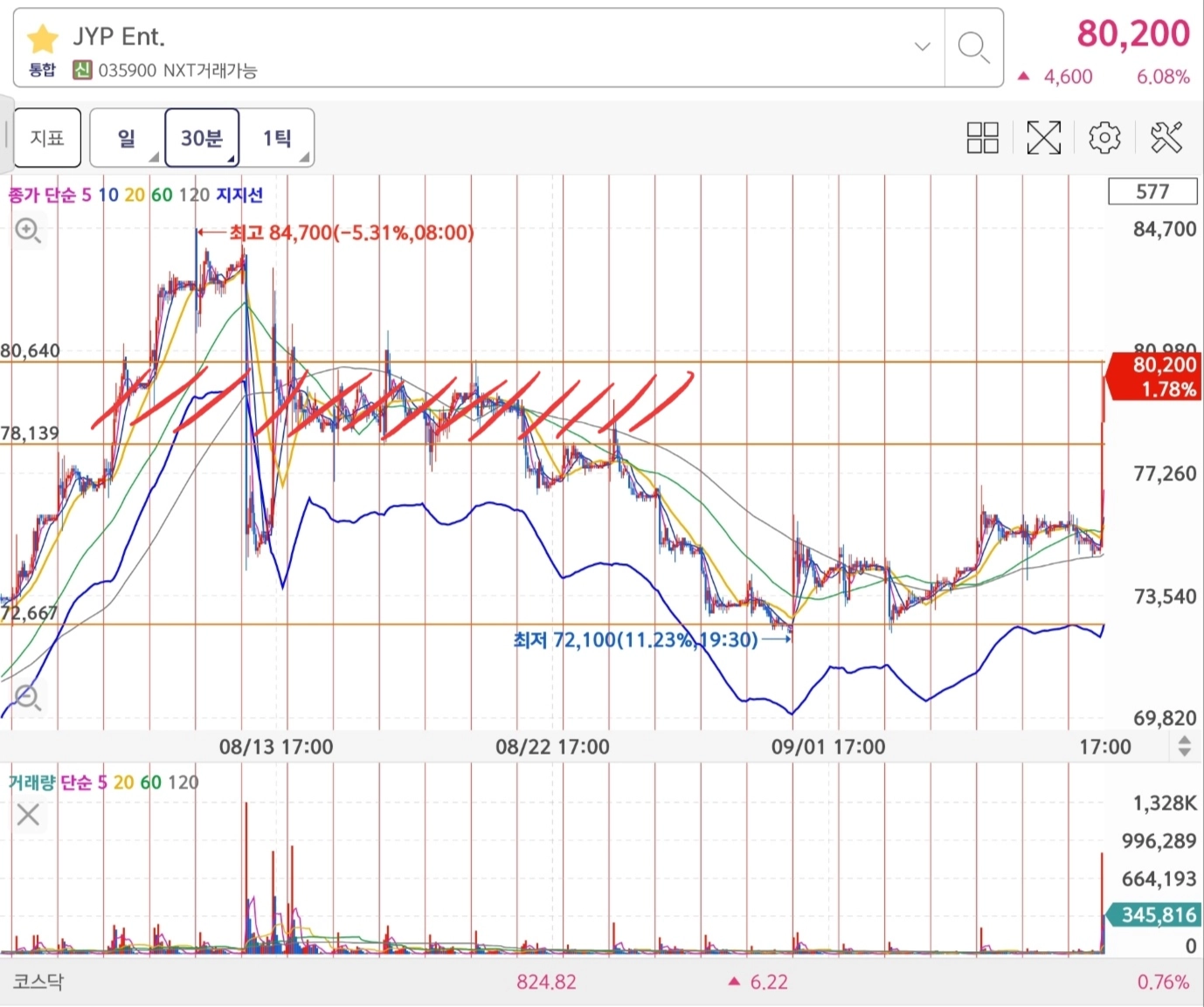Select the 30분 timeframe tab

click(x=202, y=138)
